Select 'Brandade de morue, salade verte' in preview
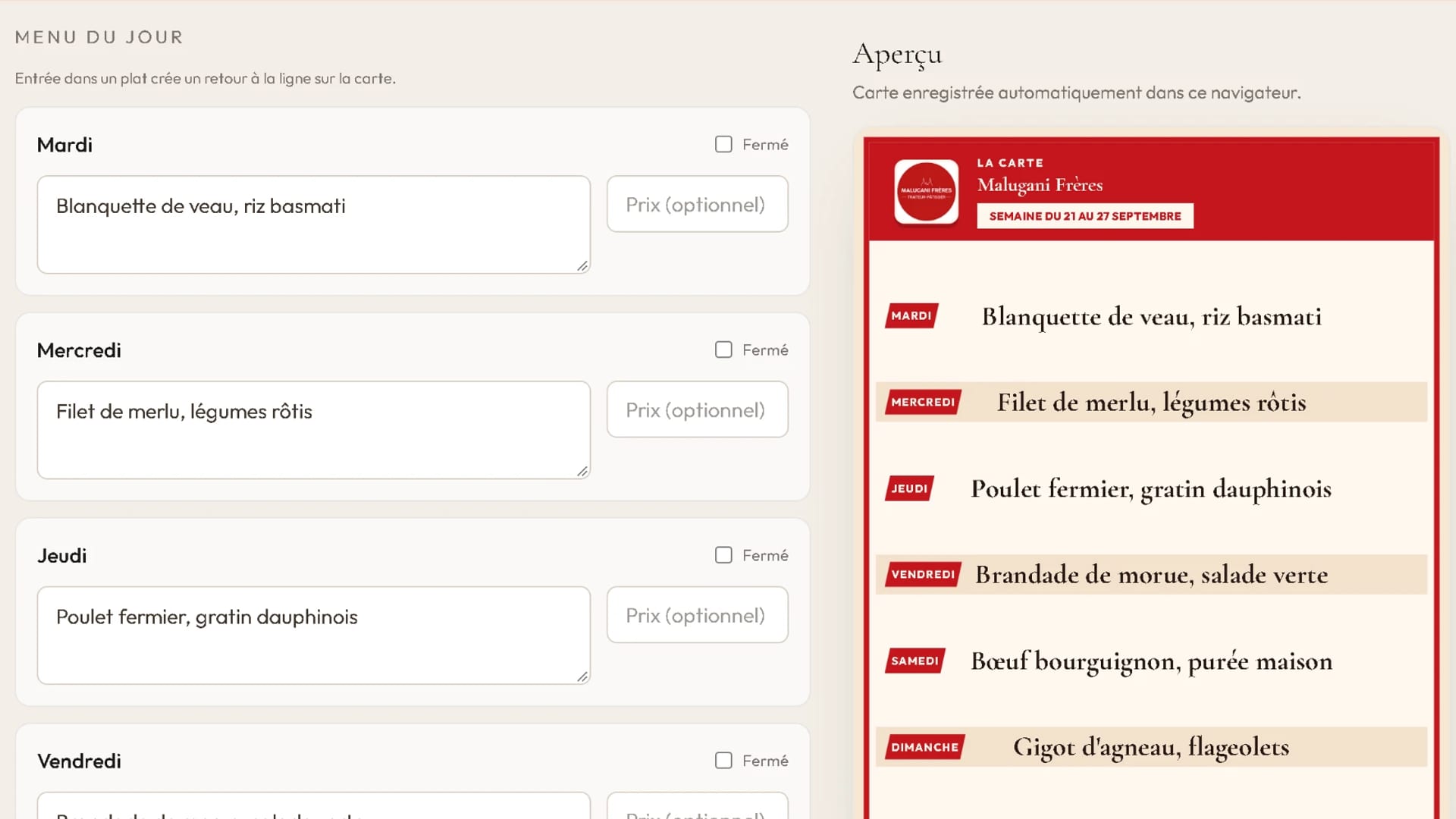This screenshot has width=1456, height=819. pyautogui.click(x=1151, y=575)
